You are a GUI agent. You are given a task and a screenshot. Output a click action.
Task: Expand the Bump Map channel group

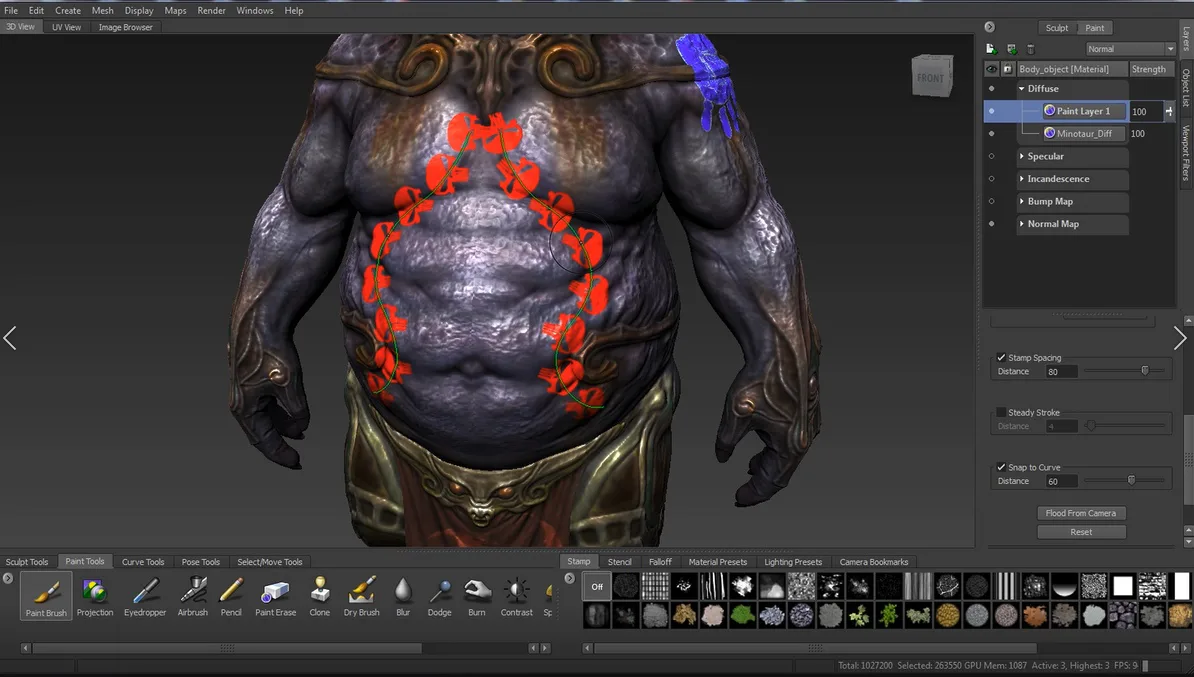(1022, 201)
